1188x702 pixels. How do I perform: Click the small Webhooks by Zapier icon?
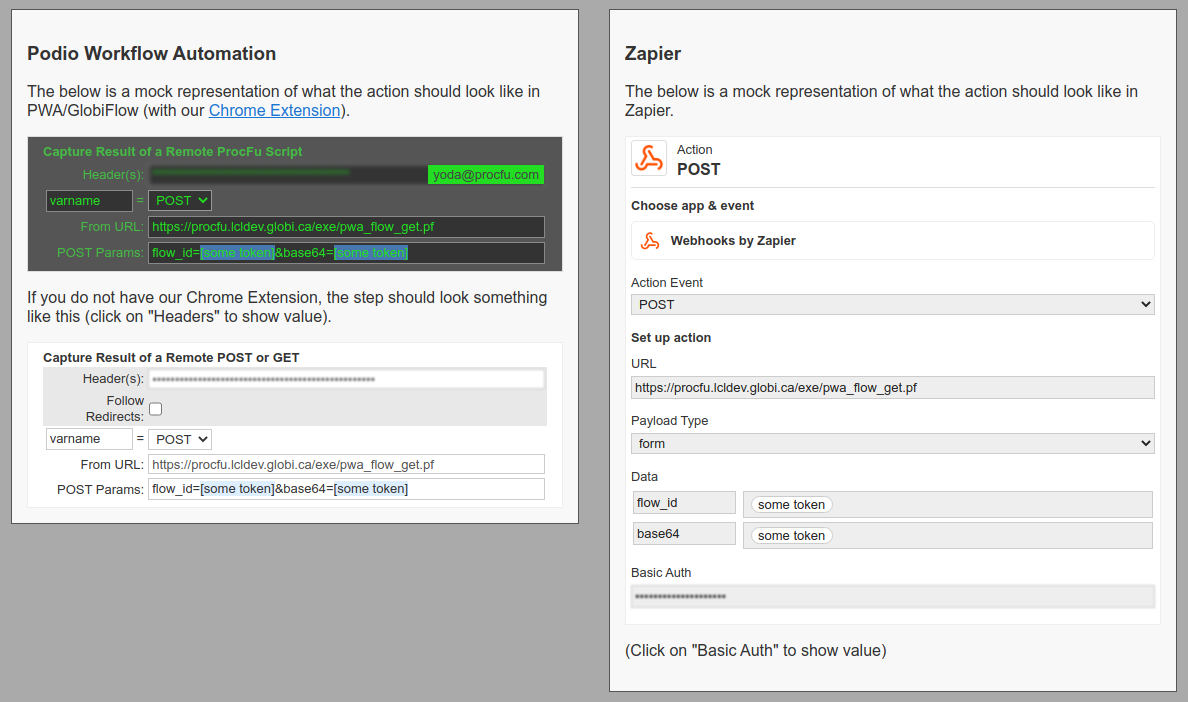pyautogui.click(x=650, y=241)
